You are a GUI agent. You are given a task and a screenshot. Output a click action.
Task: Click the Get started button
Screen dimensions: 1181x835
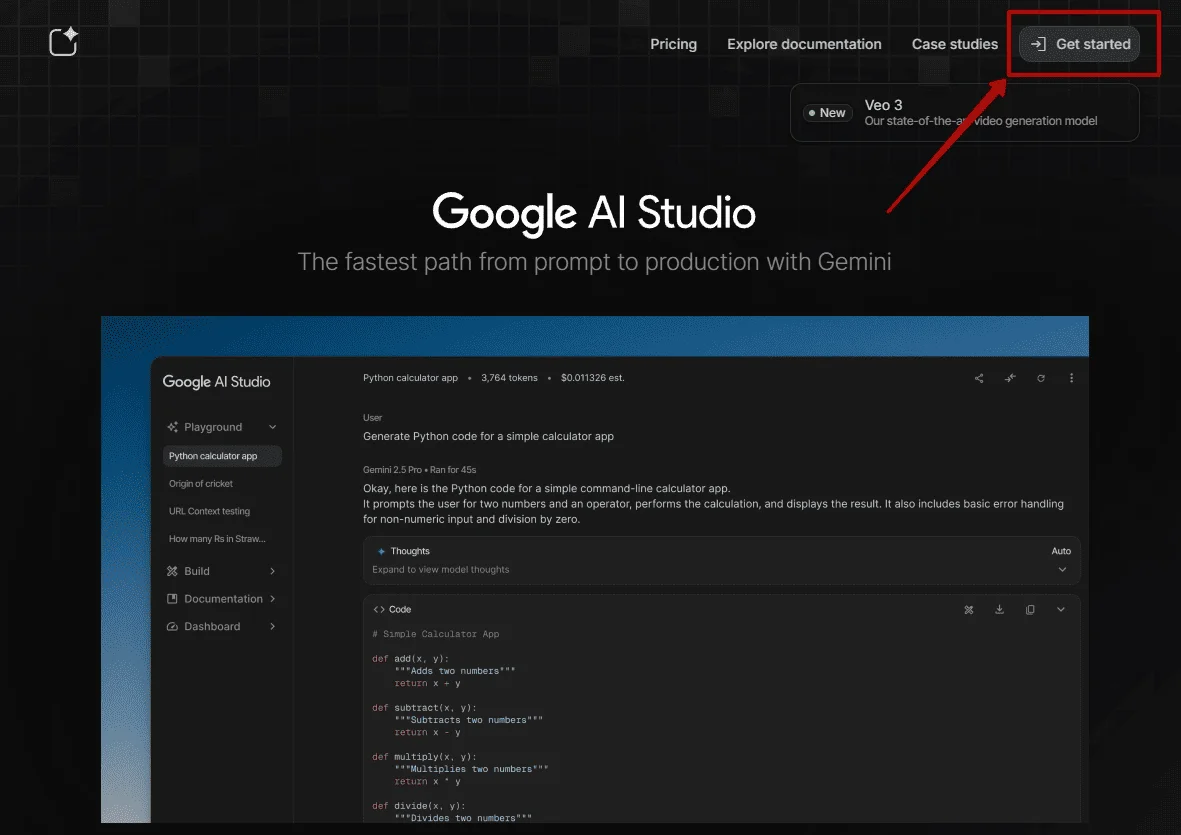[x=1080, y=44]
